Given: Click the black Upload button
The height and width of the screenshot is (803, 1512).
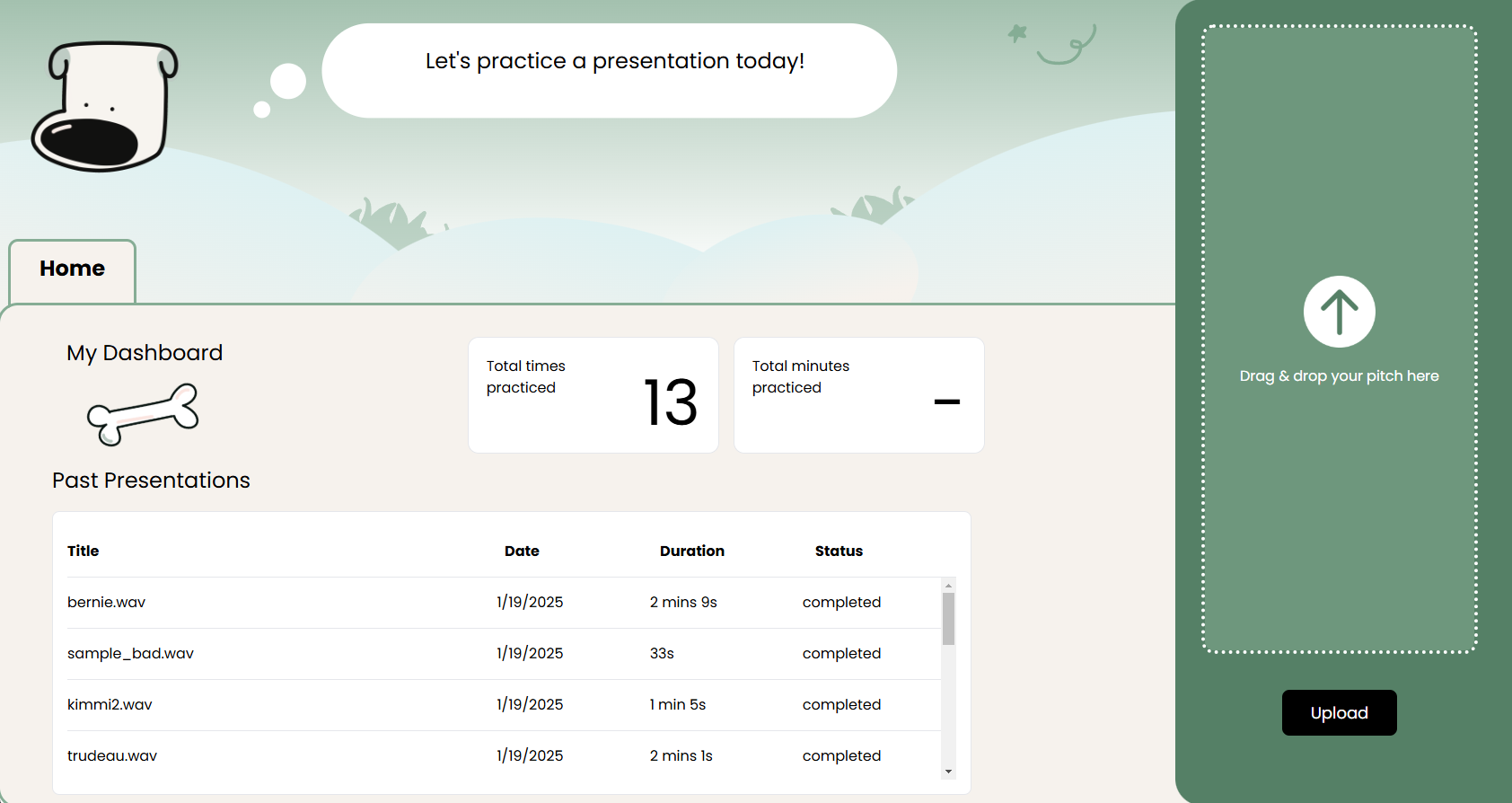Looking at the screenshot, I should coord(1339,713).
